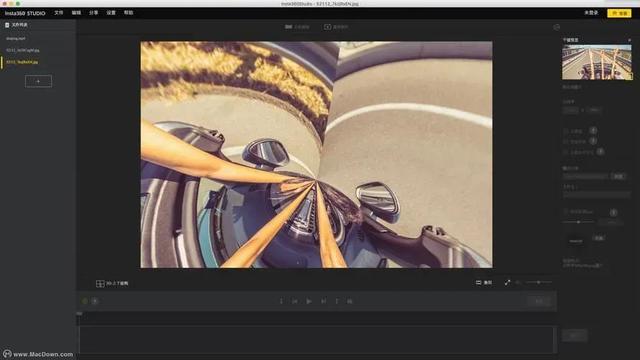Open the 文件 menu
Screen dimensions: 640x360
(59, 13)
